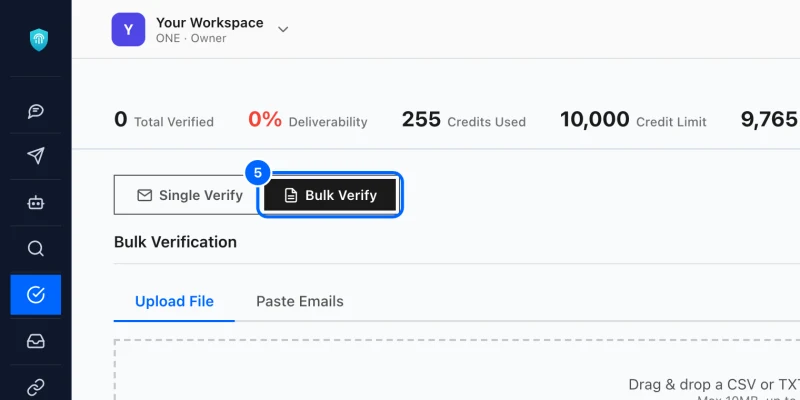Open the paper plane campaigns icon
800x400 pixels.
[x=36, y=156]
